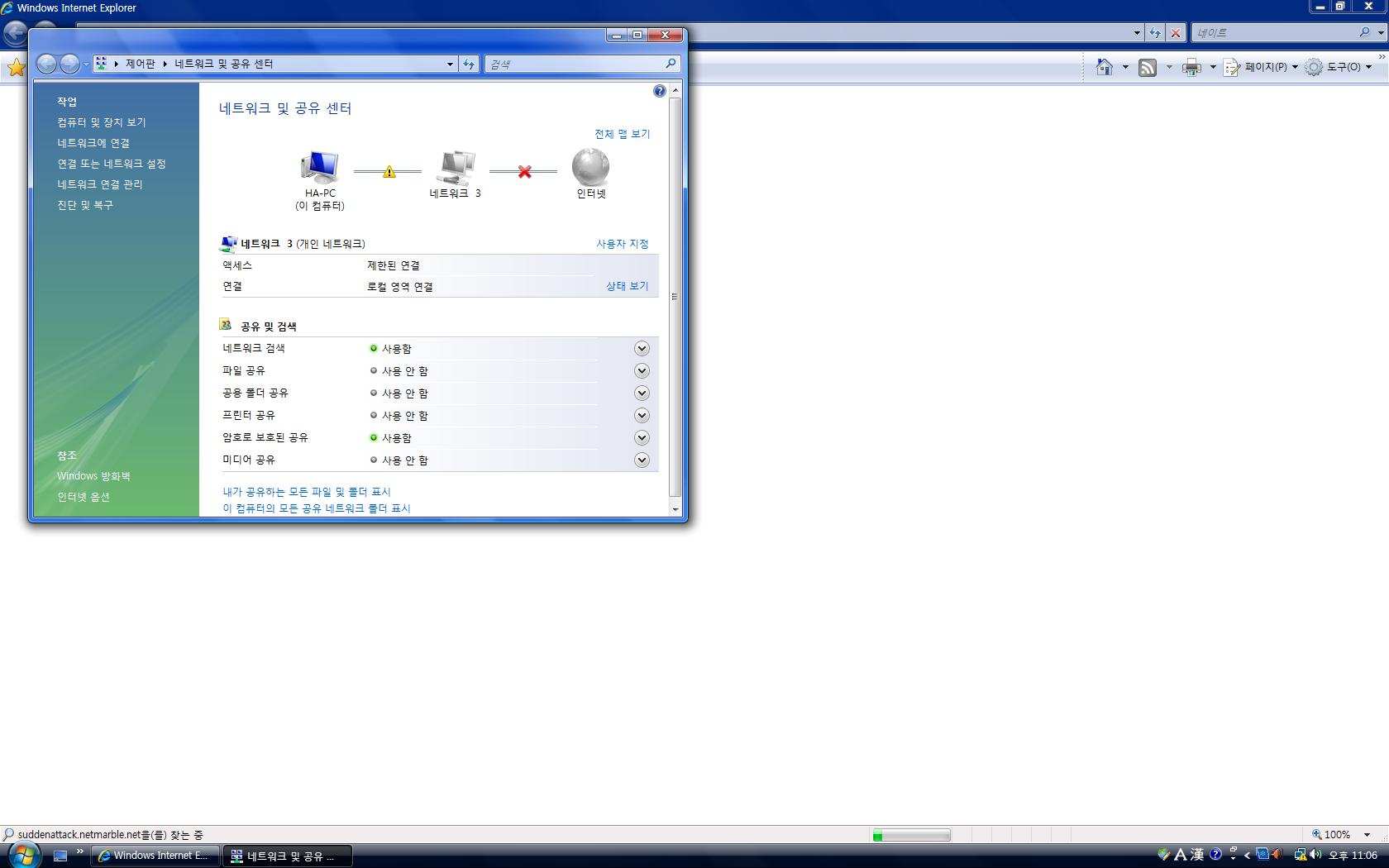Open the zoom level 100% dropdown arrow
The image size is (1389, 868).
click(1367, 835)
